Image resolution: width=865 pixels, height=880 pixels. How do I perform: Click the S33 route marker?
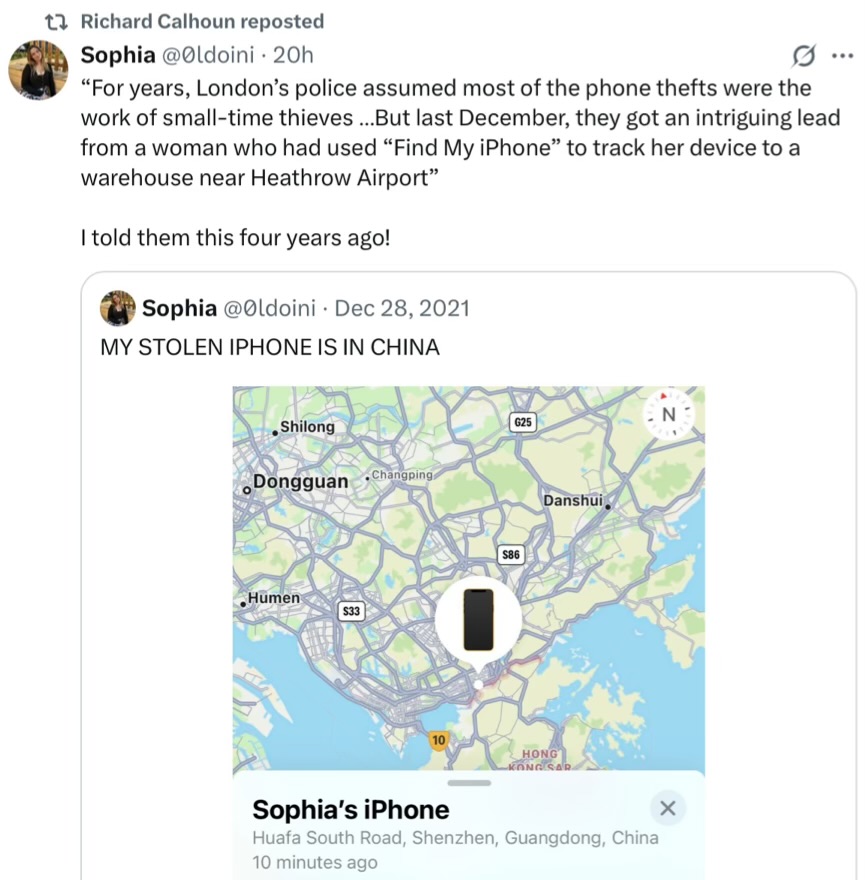coord(351,610)
